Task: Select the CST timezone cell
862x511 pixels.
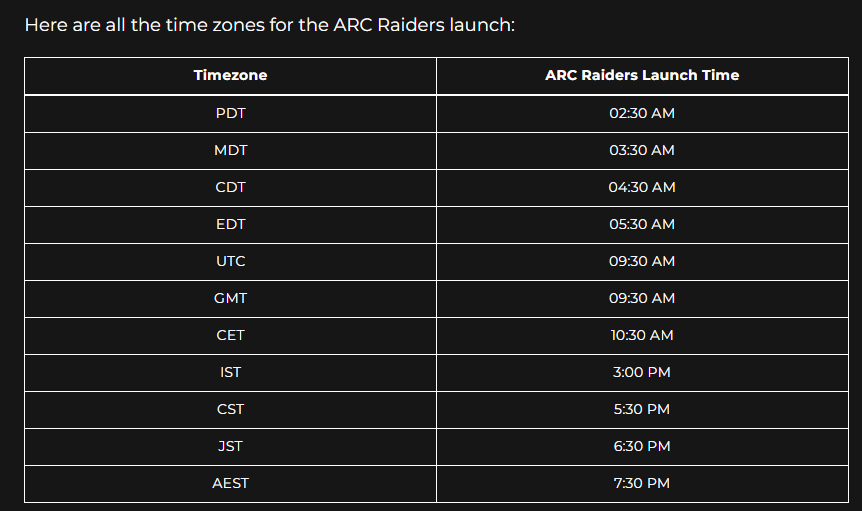Action: pyautogui.click(x=230, y=409)
